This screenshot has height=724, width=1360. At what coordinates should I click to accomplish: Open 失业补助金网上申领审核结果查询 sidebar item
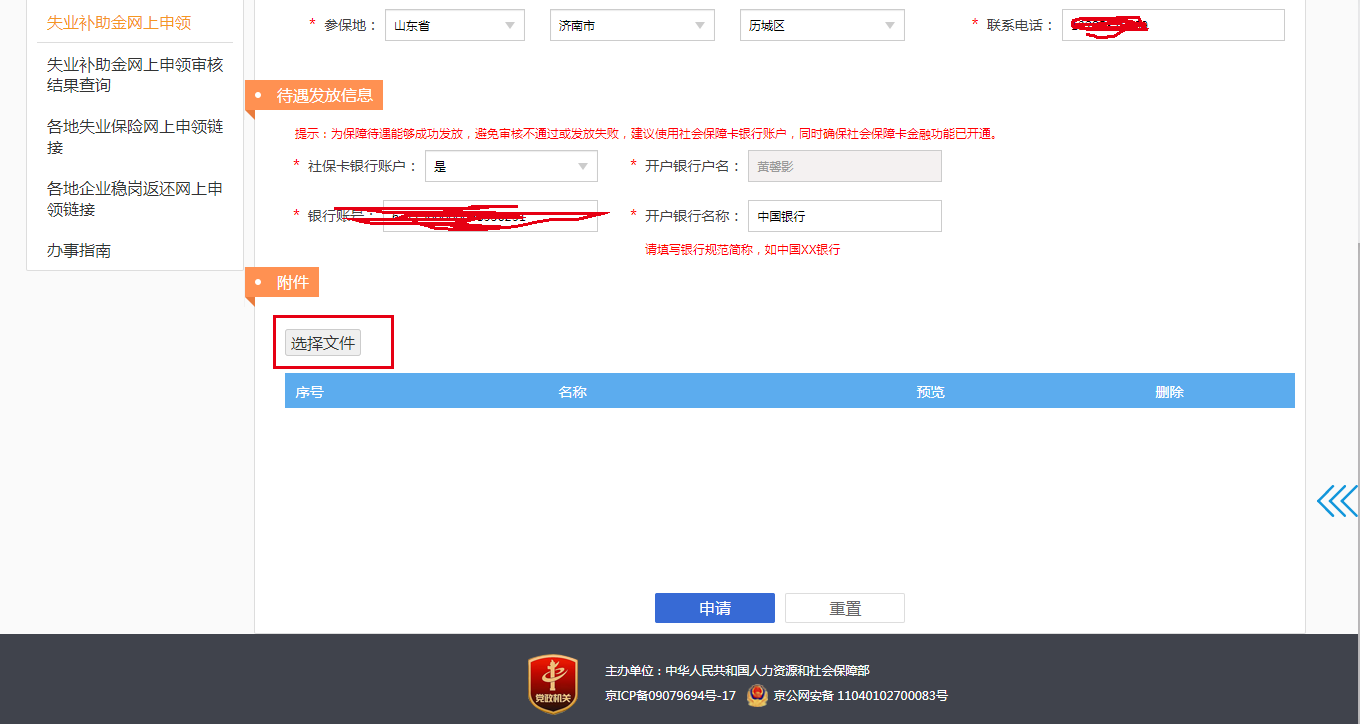tap(135, 75)
